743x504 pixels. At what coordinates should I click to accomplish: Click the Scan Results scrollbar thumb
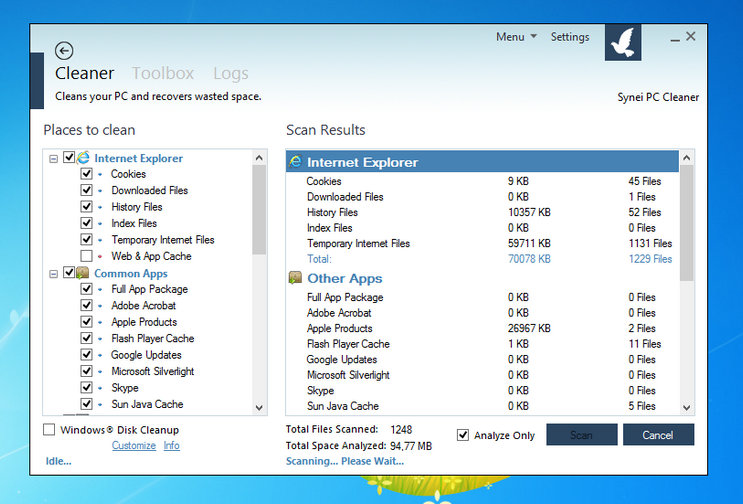point(687,223)
